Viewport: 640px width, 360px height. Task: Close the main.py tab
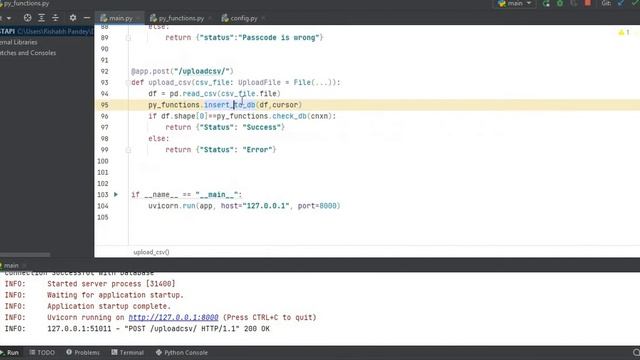point(138,18)
